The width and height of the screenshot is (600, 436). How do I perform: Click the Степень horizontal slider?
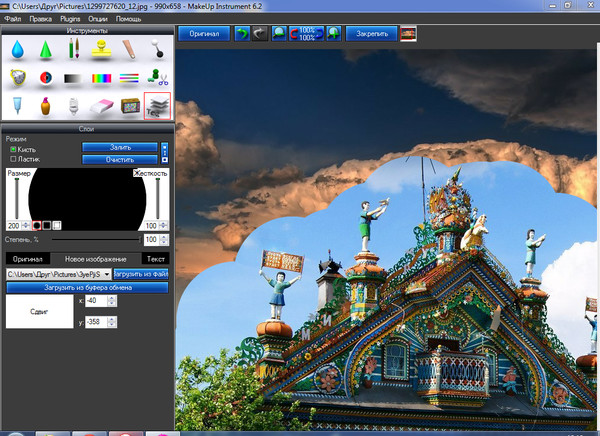click(96, 240)
